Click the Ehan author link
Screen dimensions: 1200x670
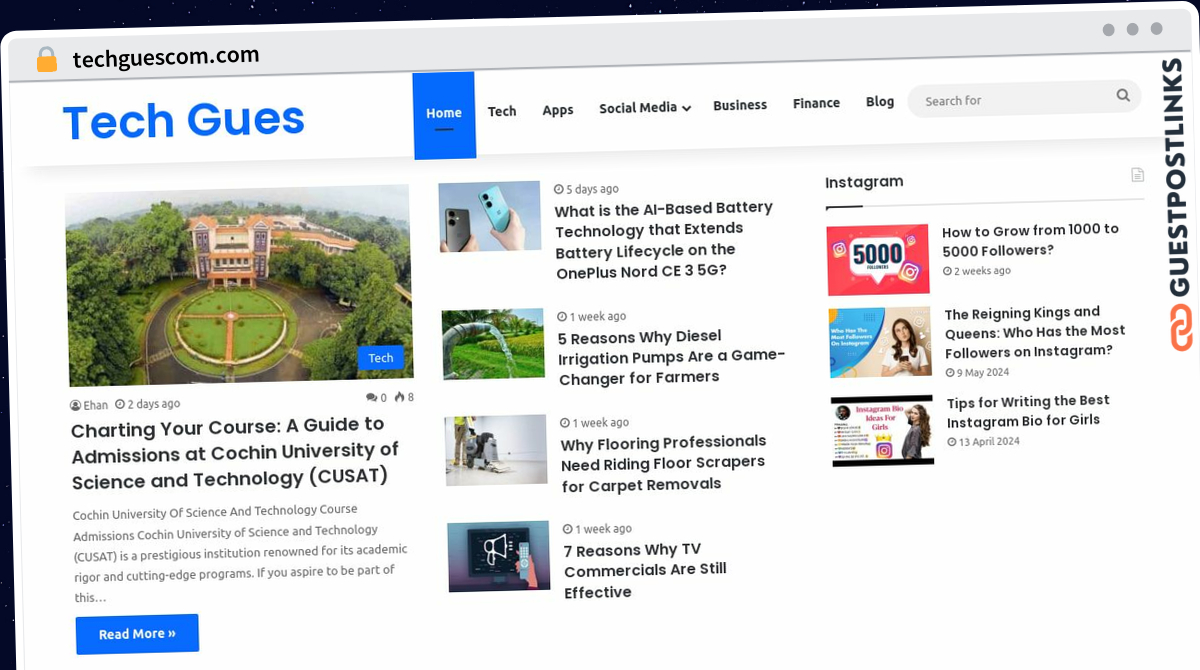click(x=96, y=405)
